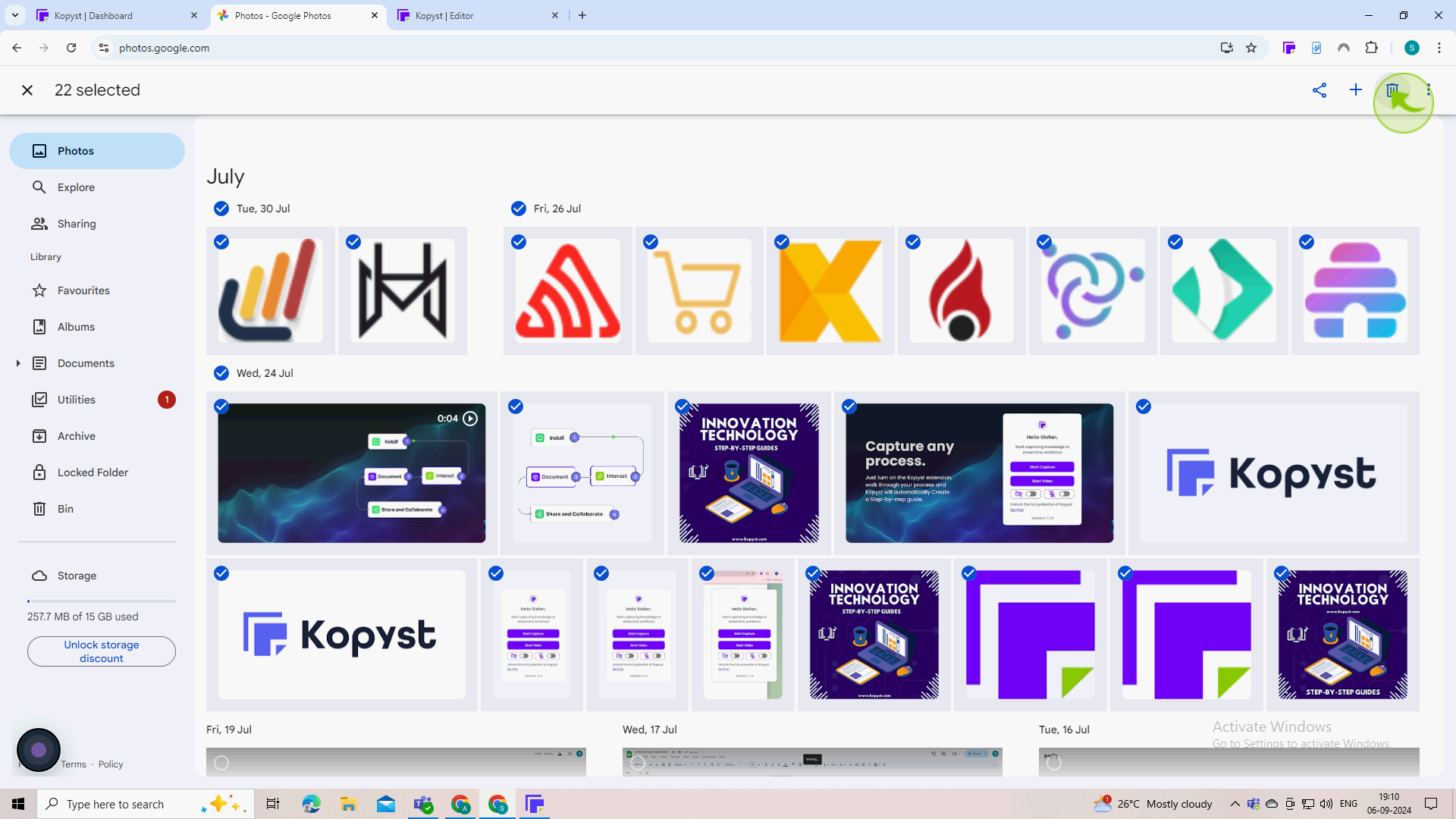Click the taskbar search box
Image resolution: width=1456 pixels, height=819 pixels.
pyautogui.click(x=144, y=804)
